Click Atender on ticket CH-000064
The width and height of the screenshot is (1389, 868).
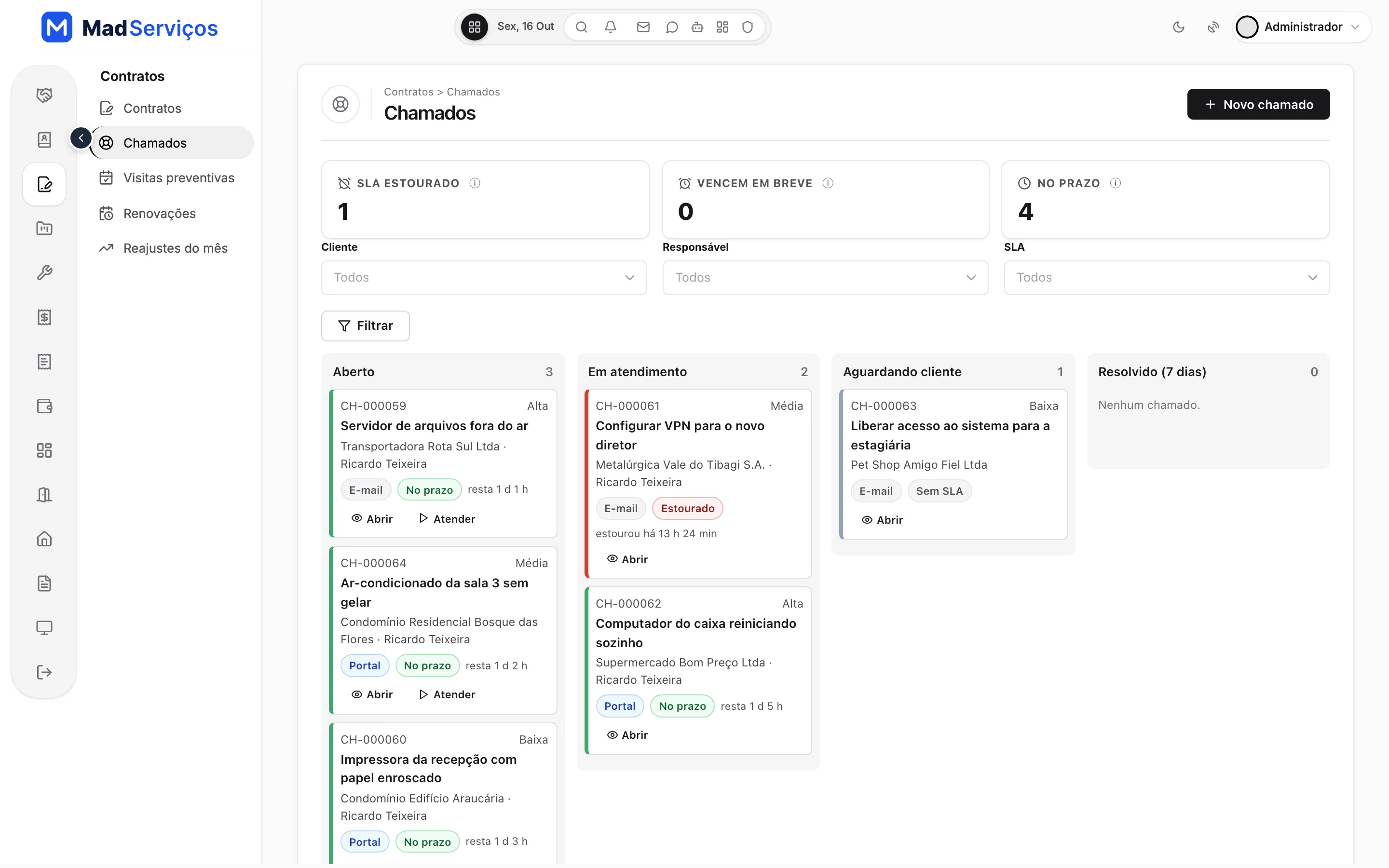447,694
